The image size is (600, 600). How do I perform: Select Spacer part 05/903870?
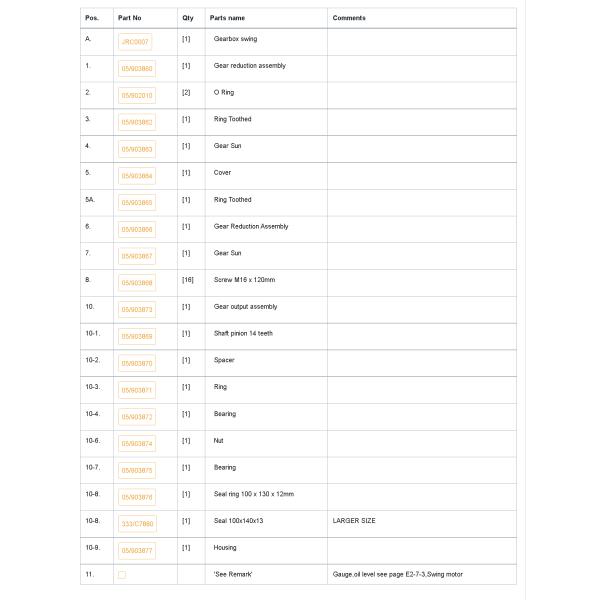coord(137,364)
